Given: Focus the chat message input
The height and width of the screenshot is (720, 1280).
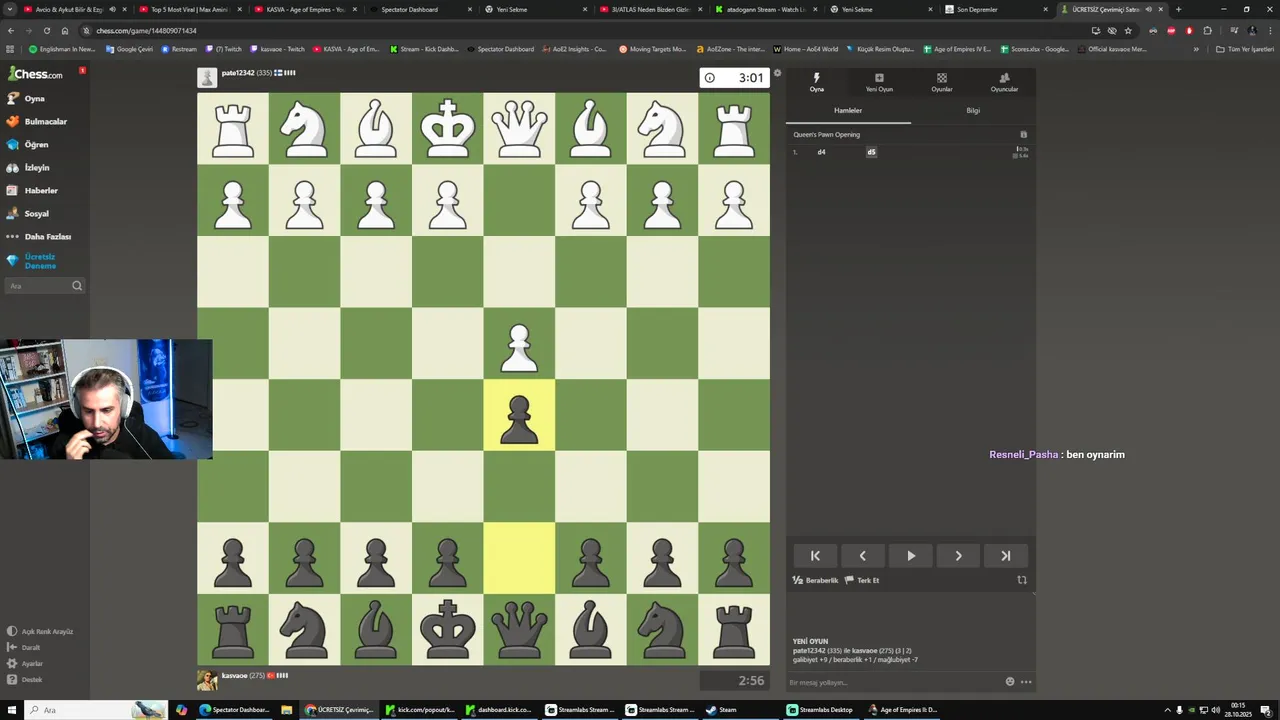Looking at the screenshot, I should click(x=893, y=682).
